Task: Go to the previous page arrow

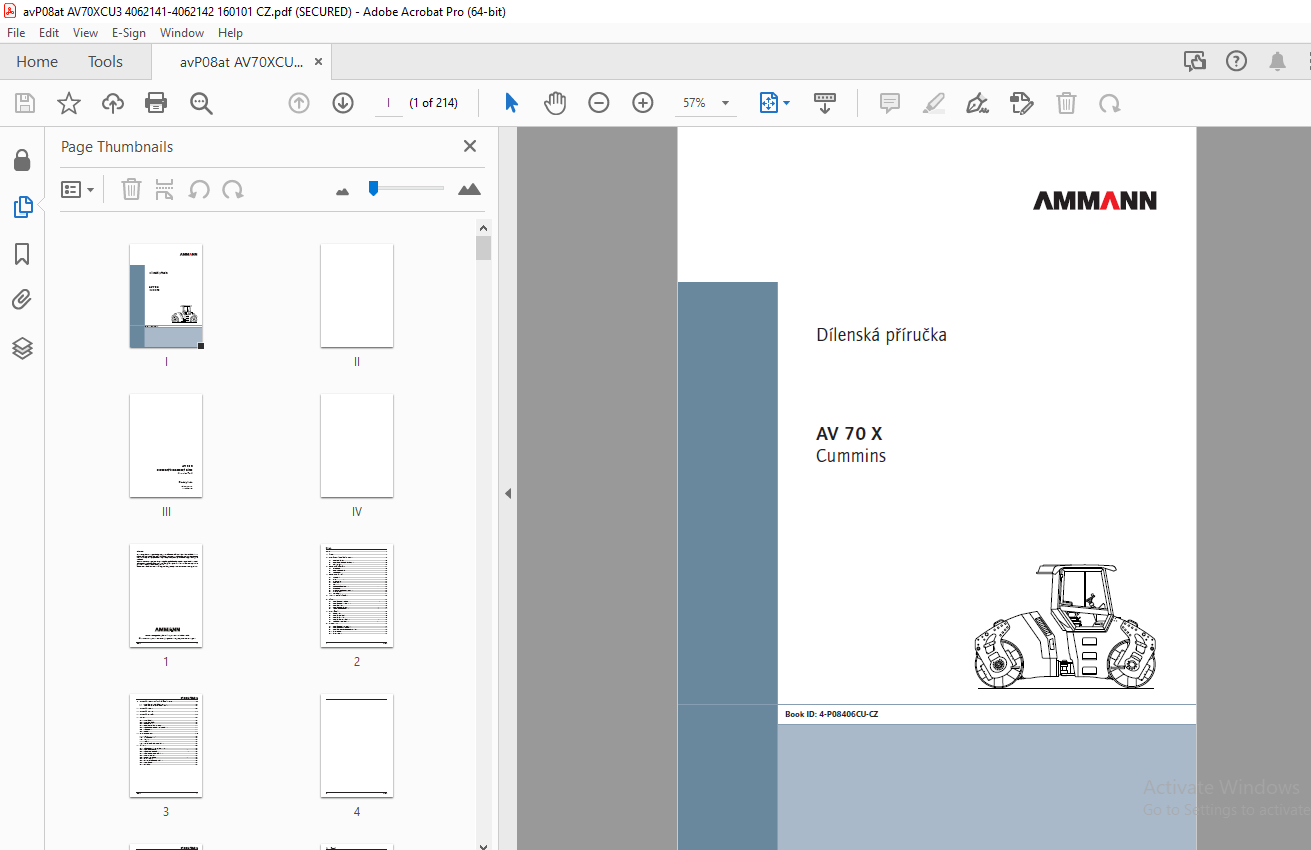Action: [299, 103]
